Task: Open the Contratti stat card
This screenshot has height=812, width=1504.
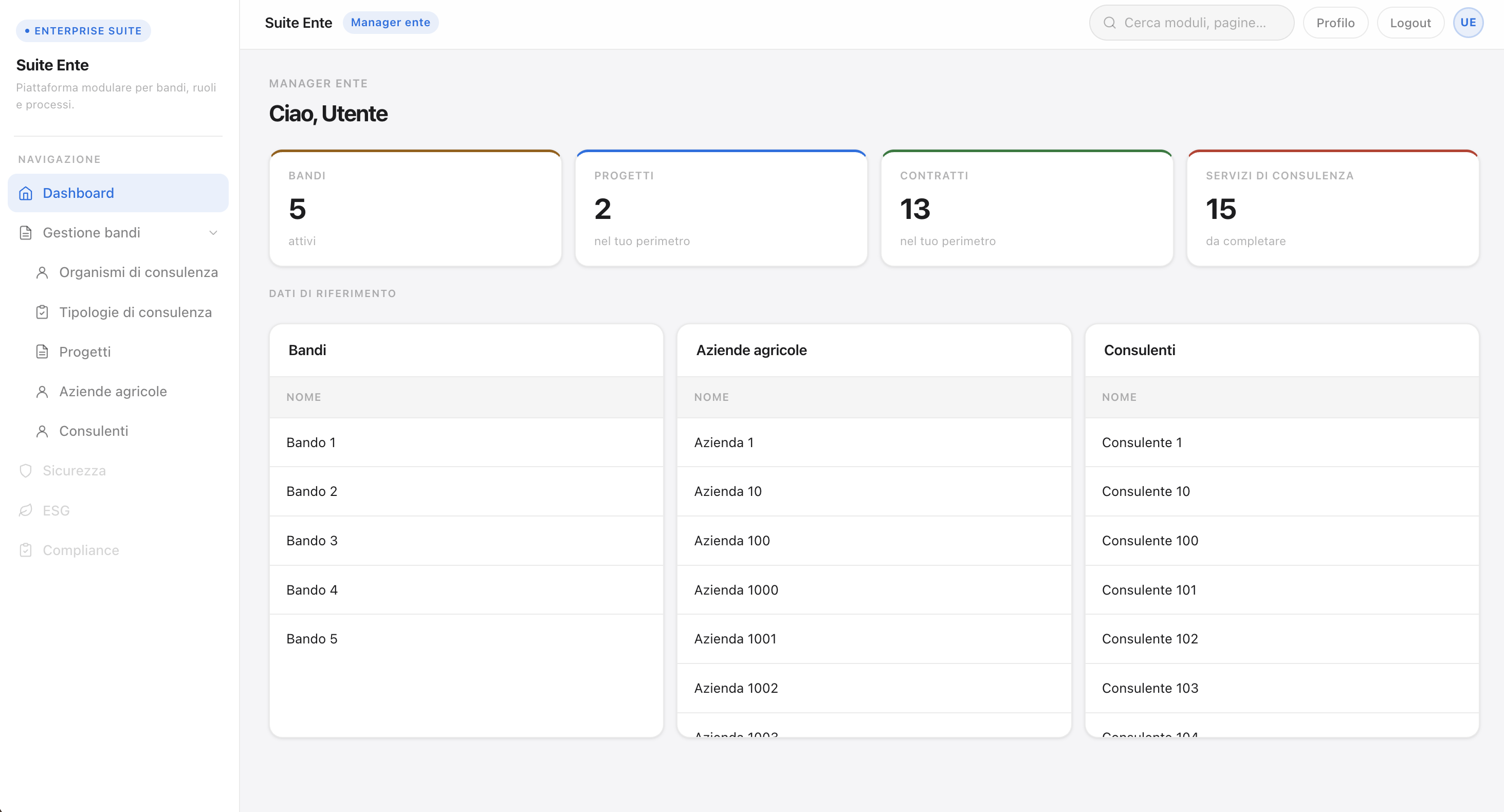Action: coord(1027,209)
